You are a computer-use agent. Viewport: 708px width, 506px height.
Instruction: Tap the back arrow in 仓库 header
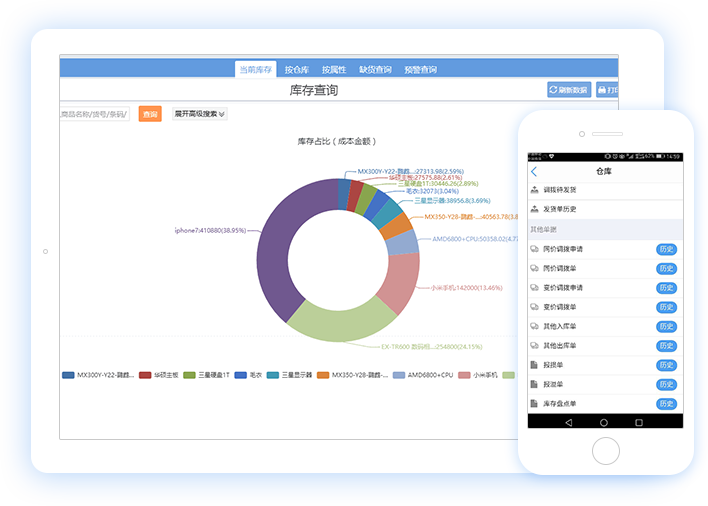point(534,171)
